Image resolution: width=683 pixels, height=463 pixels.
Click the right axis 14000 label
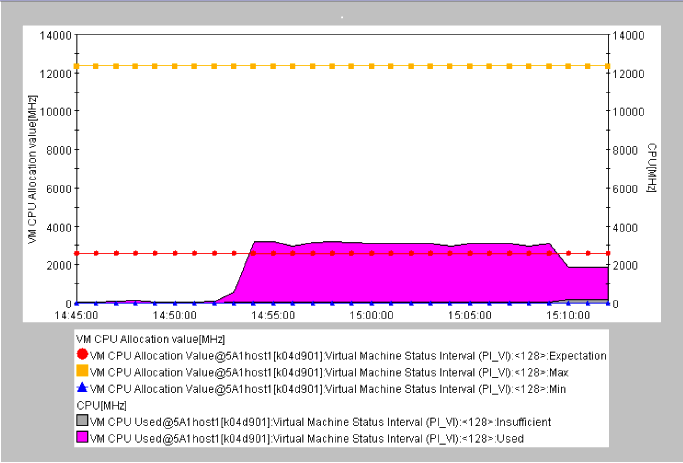(x=628, y=36)
